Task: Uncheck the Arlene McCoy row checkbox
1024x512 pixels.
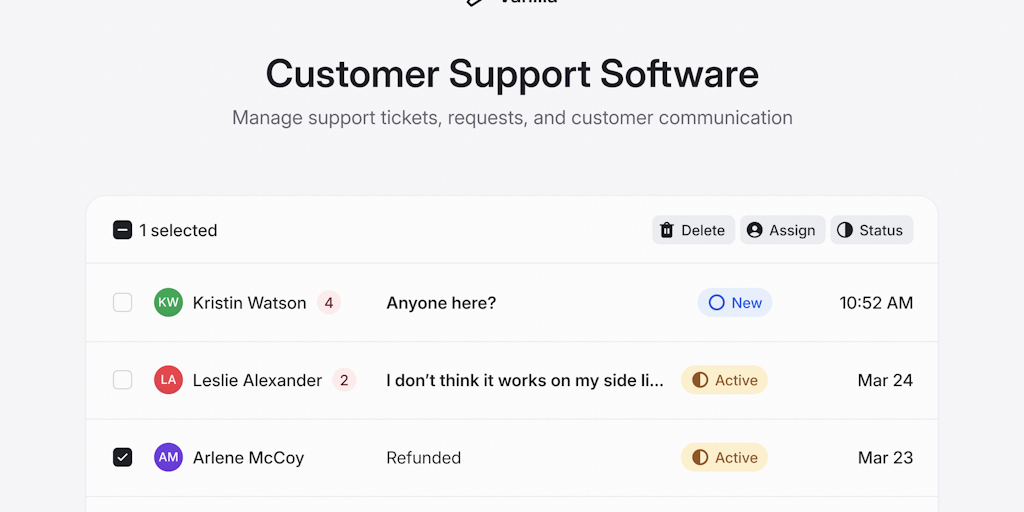Action: (122, 458)
